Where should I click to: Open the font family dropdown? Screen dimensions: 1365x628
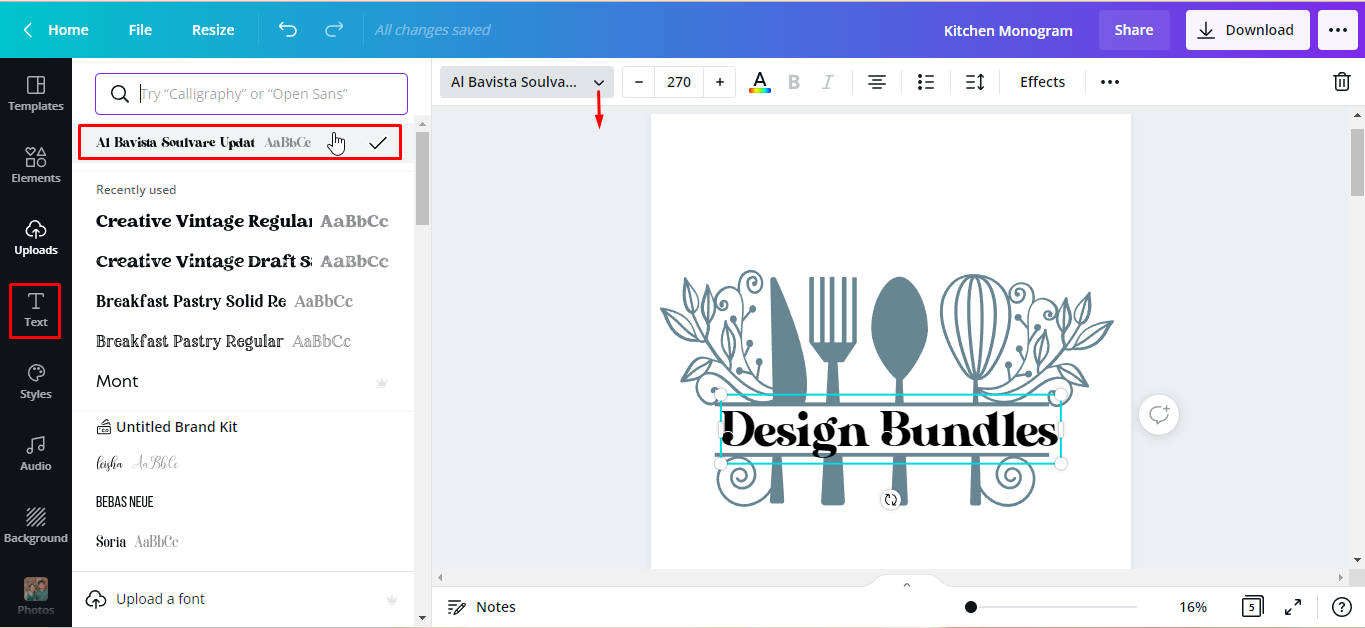point(528,82)
